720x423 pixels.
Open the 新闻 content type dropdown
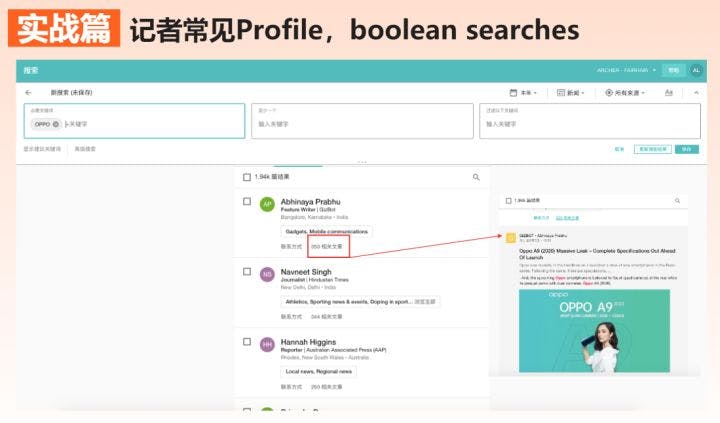[570, 93]
